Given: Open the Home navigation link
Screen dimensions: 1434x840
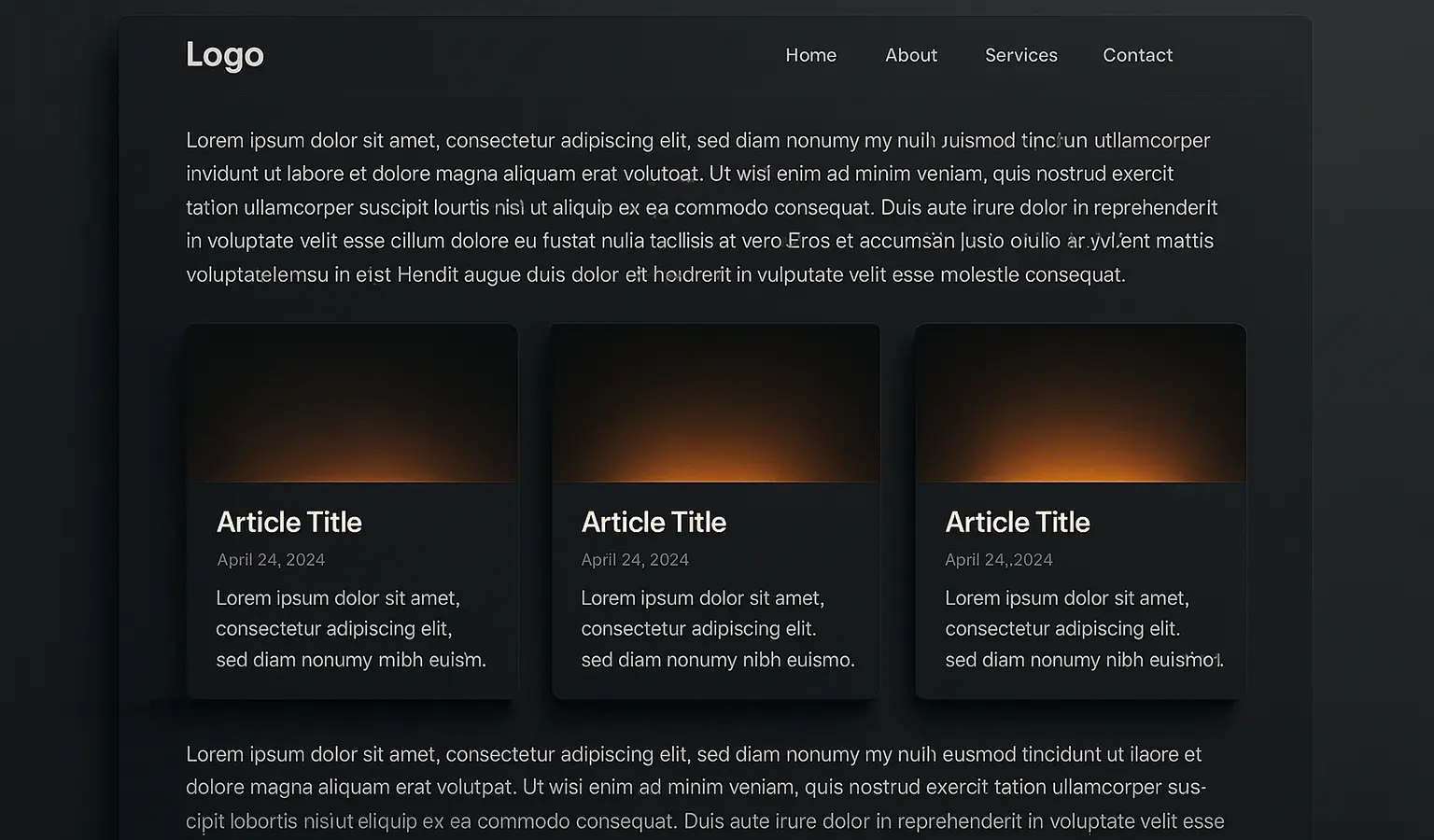Looking at the screenshot, I should pyautogui.click(x=810, y=55).
